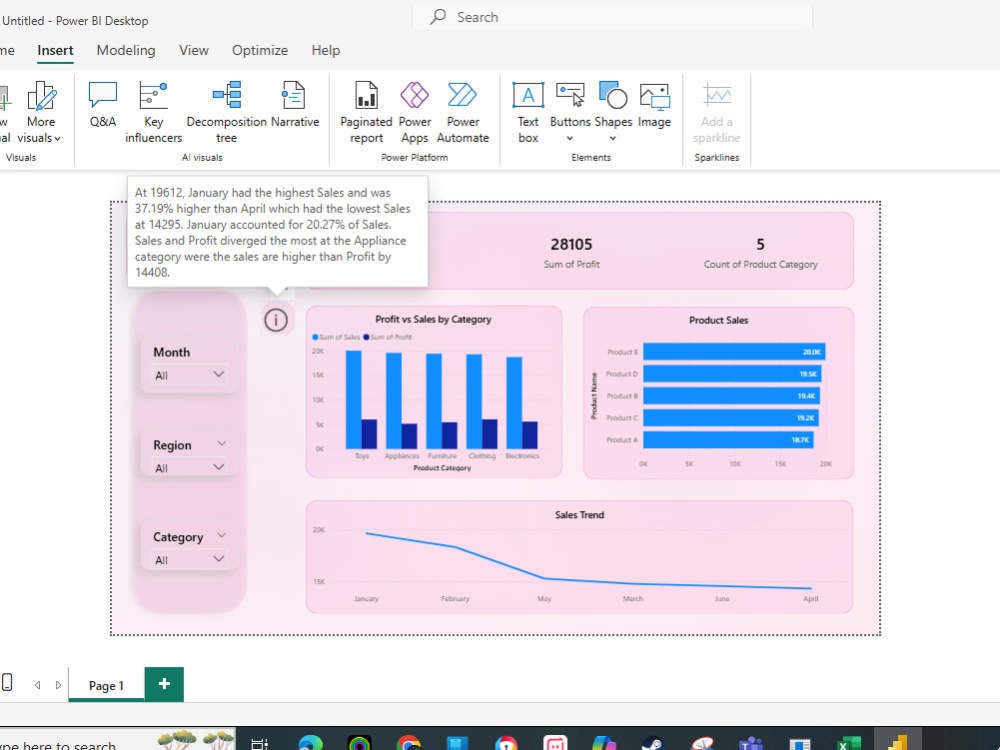Click Sum of Profit legend item
The width and height of the screenshot is (1000, 750).
388,337
